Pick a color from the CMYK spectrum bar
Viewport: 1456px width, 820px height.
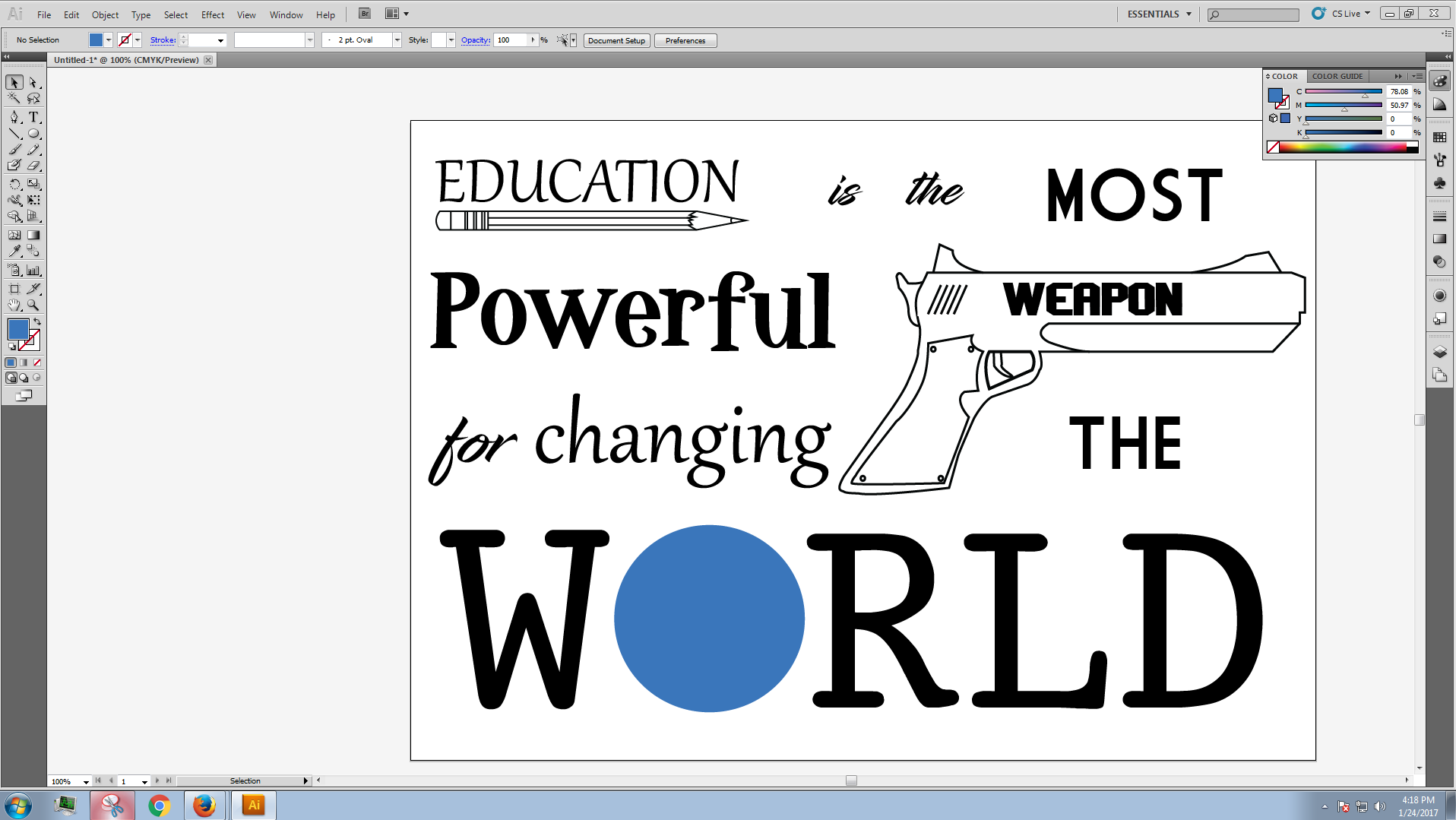tap(1341, 147)
